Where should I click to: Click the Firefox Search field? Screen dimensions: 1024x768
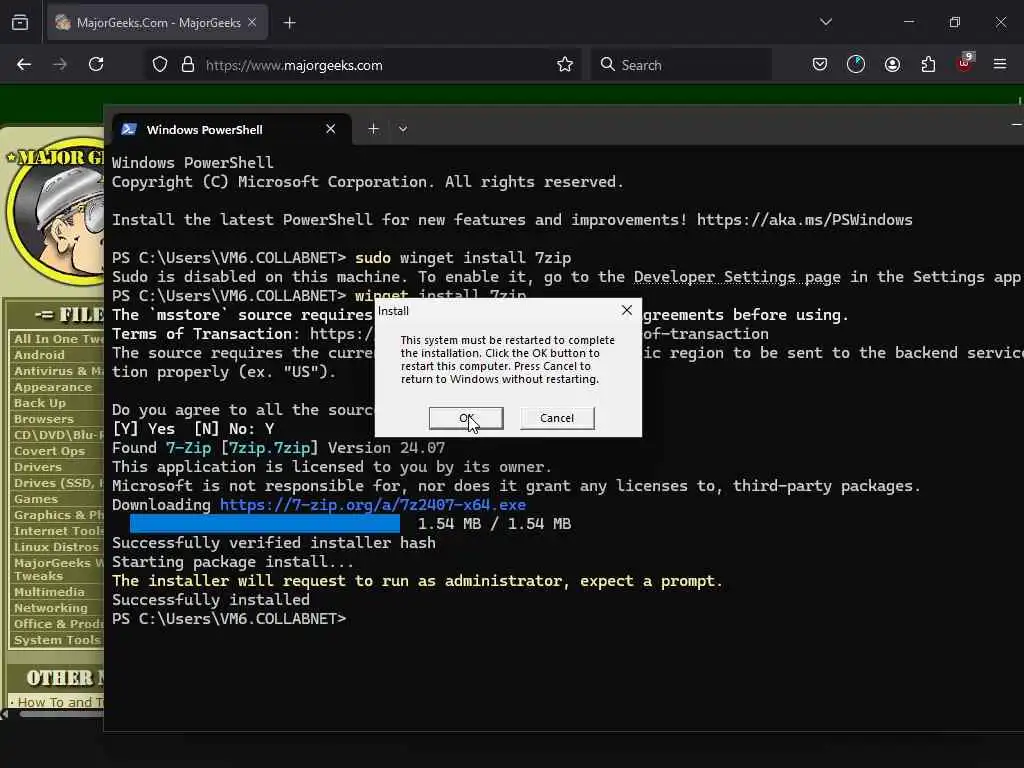click(682, 65)
